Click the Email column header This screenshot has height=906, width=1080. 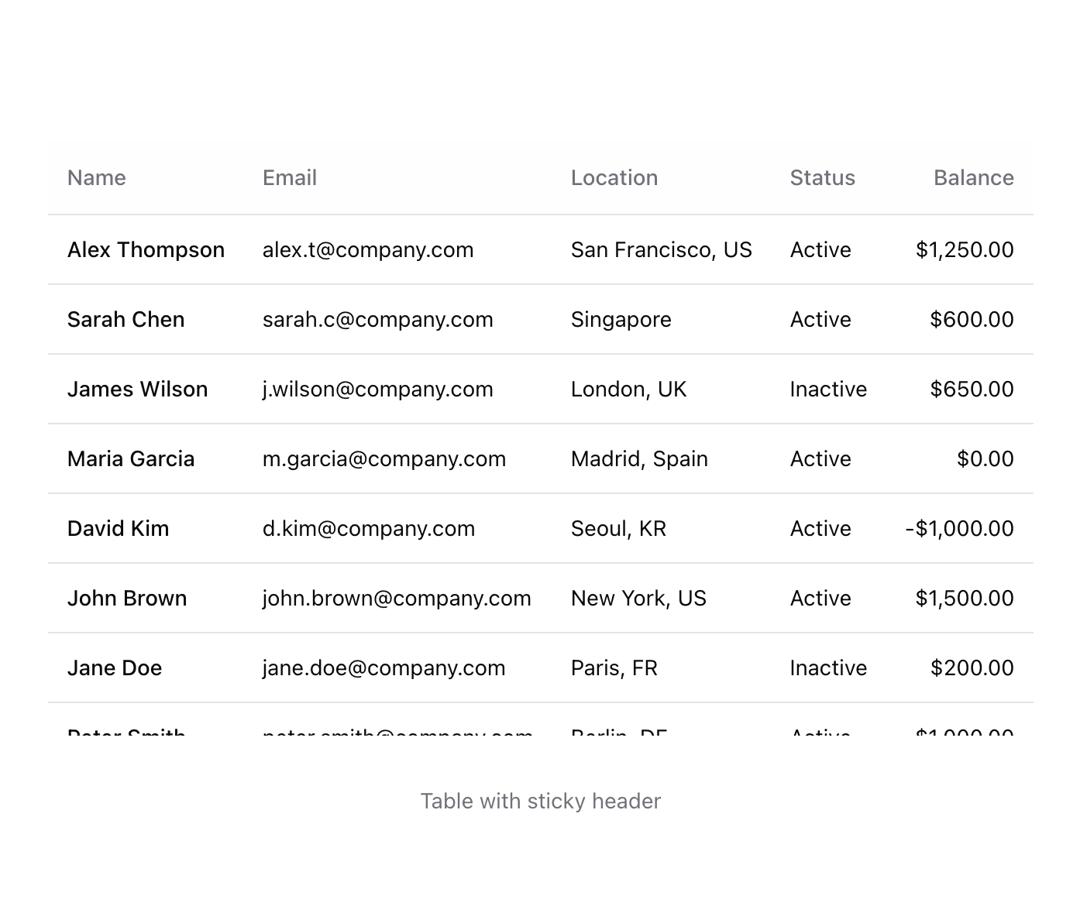click(289, 178)
